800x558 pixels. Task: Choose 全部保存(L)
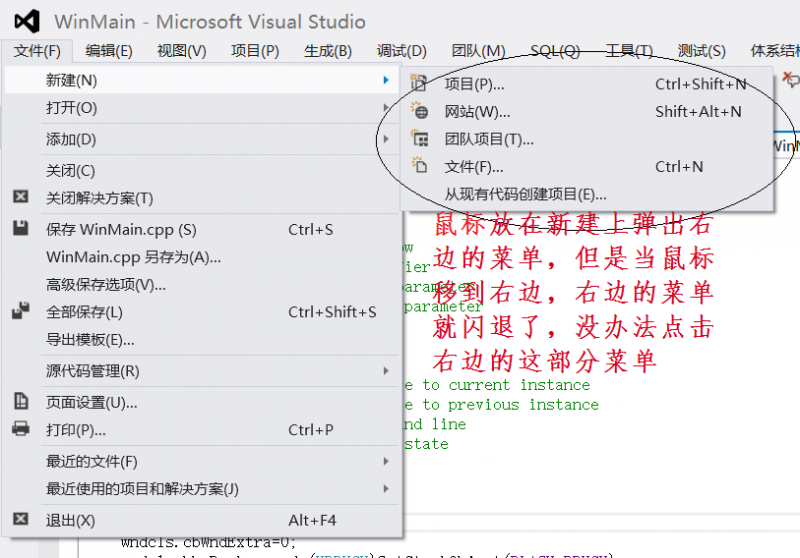(201, 312)
